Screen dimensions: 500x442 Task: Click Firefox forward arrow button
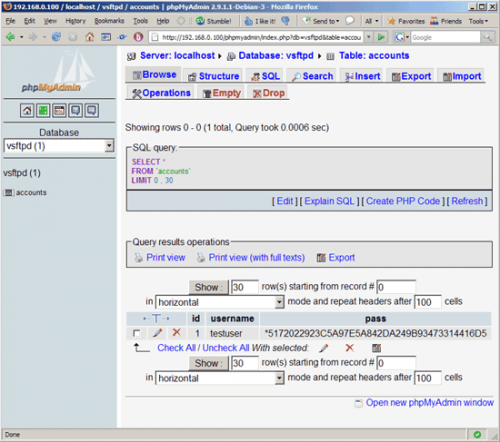click(x=33, y=37)
